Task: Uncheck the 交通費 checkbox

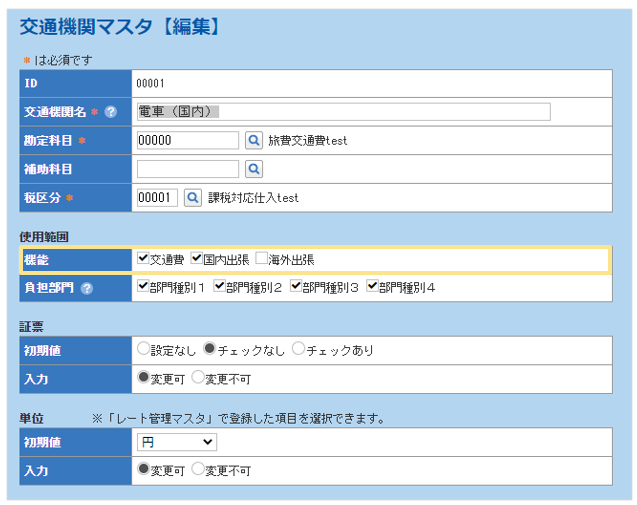Action: [143, 258]
